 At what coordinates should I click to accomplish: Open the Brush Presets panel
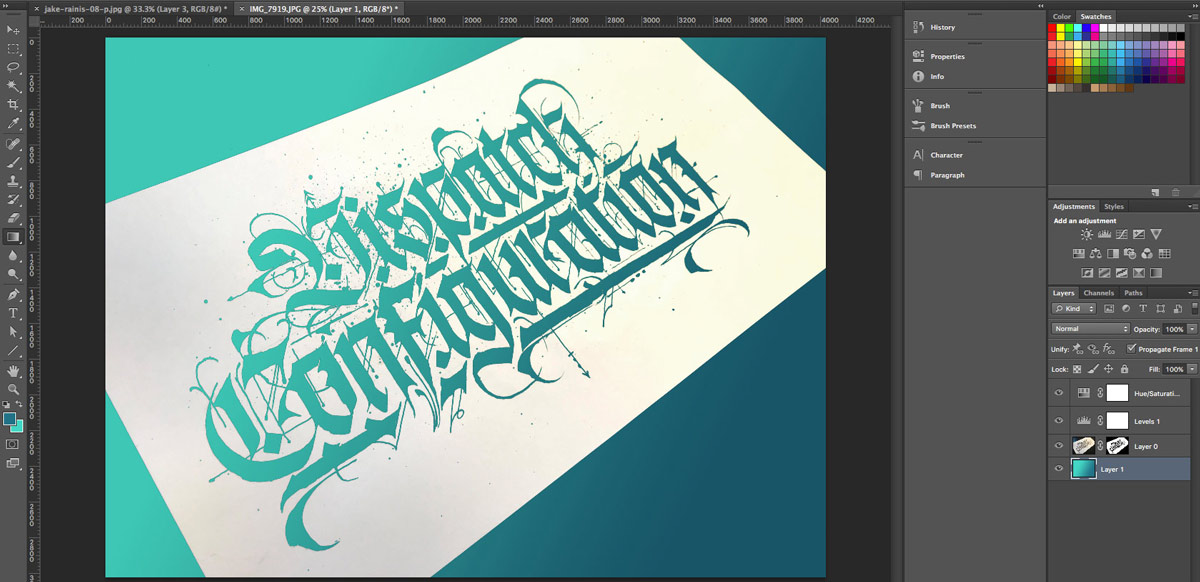point(952,126)
